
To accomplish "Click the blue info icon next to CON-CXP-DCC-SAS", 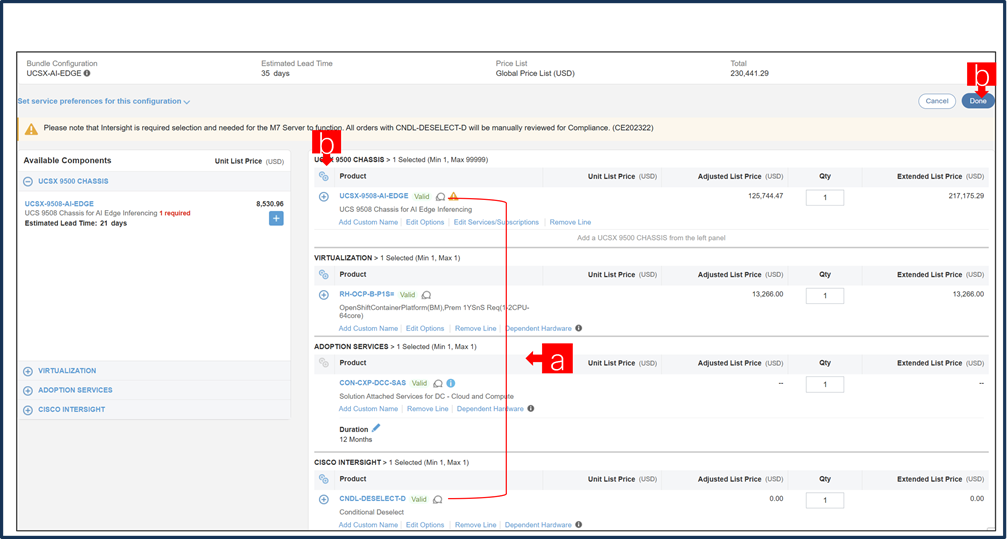I will pyautogui.click(x=451, y=383).
